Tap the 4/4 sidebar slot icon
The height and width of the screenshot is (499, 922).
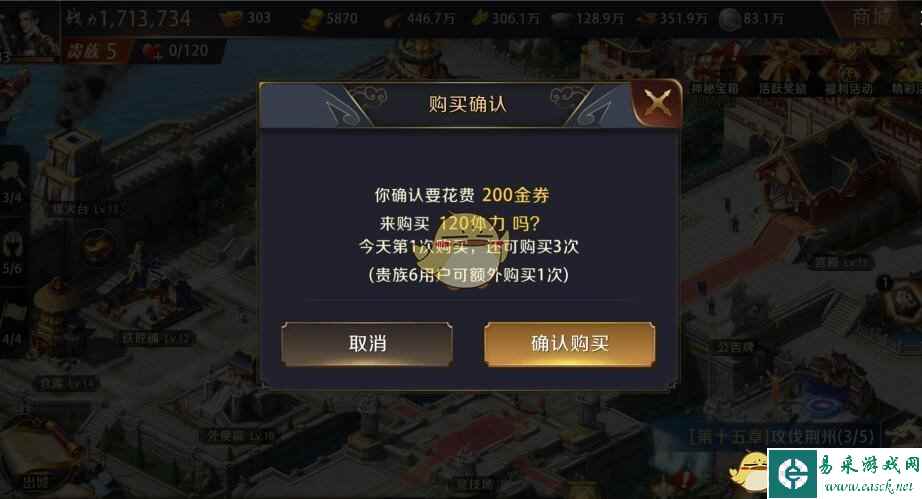click(x=12, y=321)
